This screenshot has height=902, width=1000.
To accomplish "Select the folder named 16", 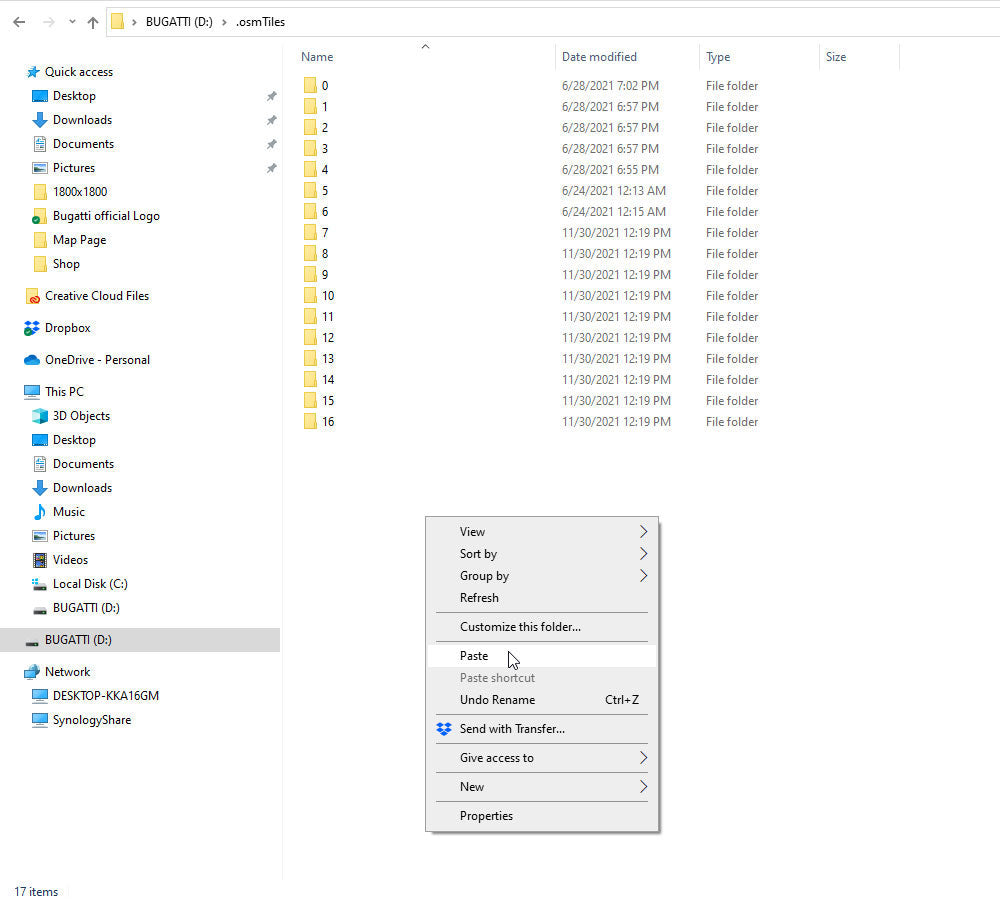I will pos(328,422).
